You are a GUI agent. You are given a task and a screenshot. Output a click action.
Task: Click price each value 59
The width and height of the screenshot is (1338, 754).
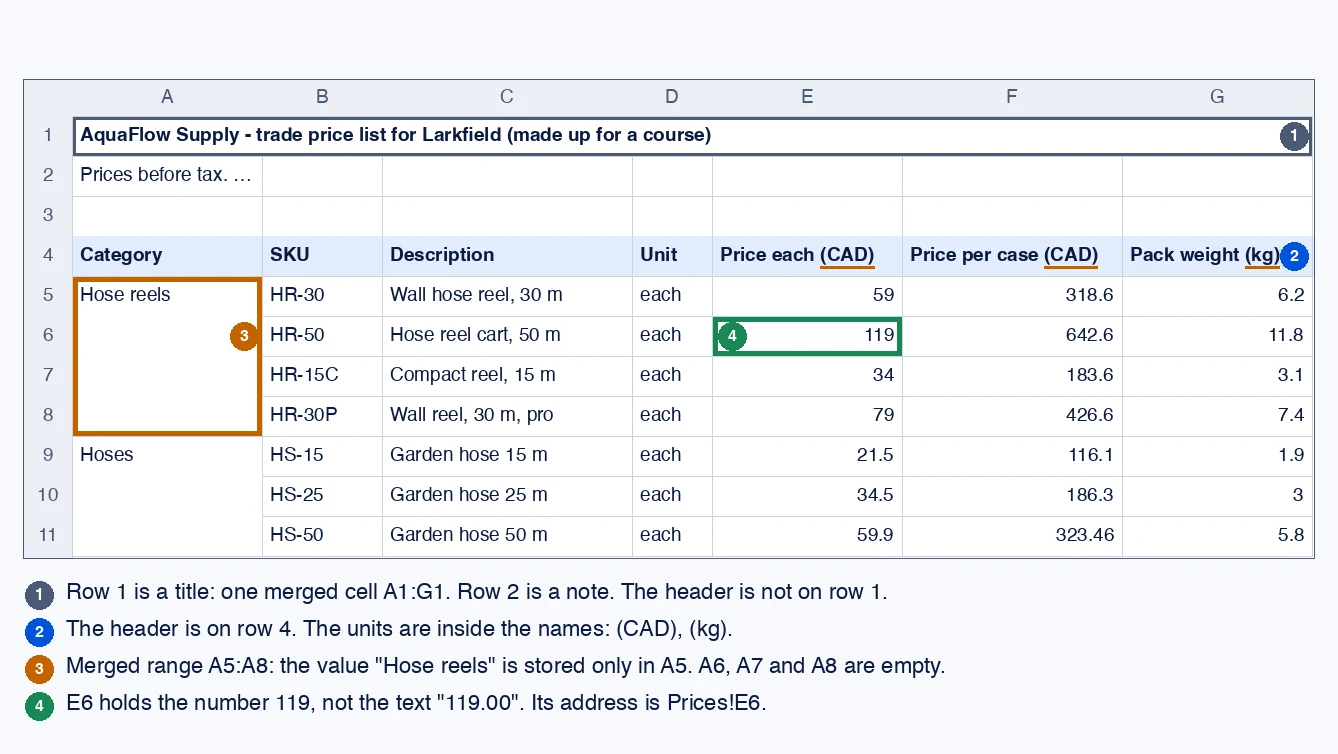807,296
